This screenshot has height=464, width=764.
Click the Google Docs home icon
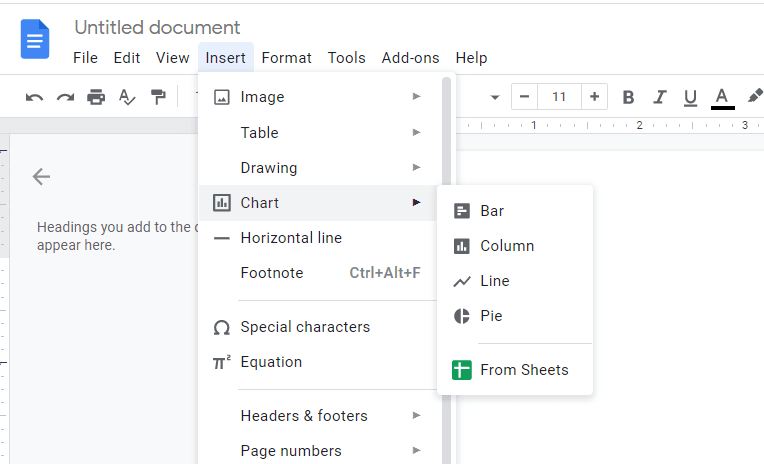click(x=35, y=39)
